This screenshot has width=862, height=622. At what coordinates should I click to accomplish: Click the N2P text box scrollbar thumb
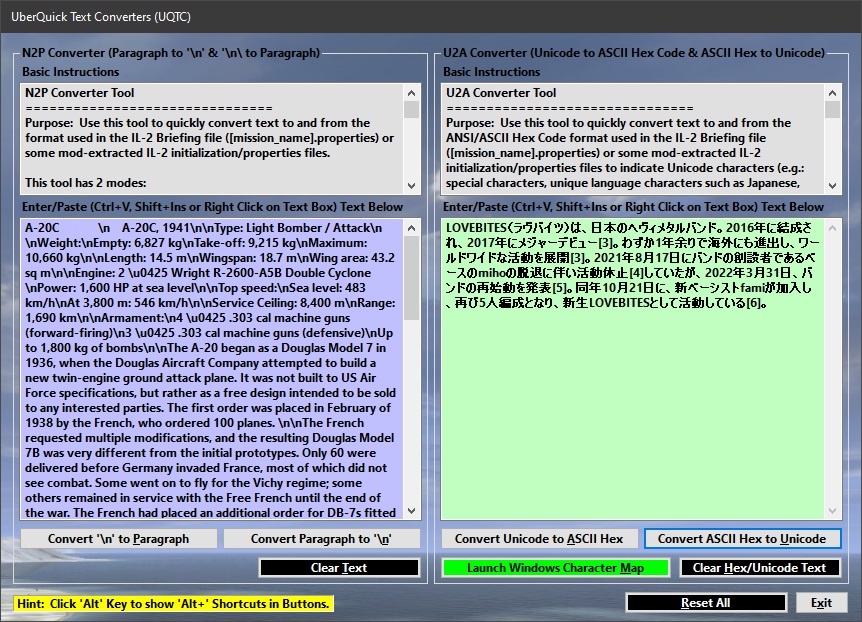click(412, 278)
